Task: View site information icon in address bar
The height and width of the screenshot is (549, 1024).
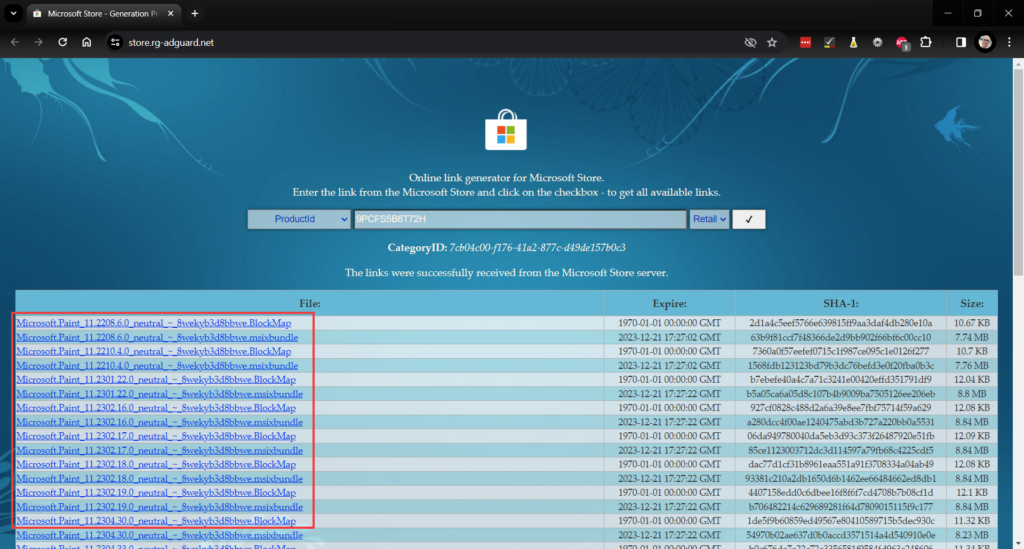Action: 115,42
